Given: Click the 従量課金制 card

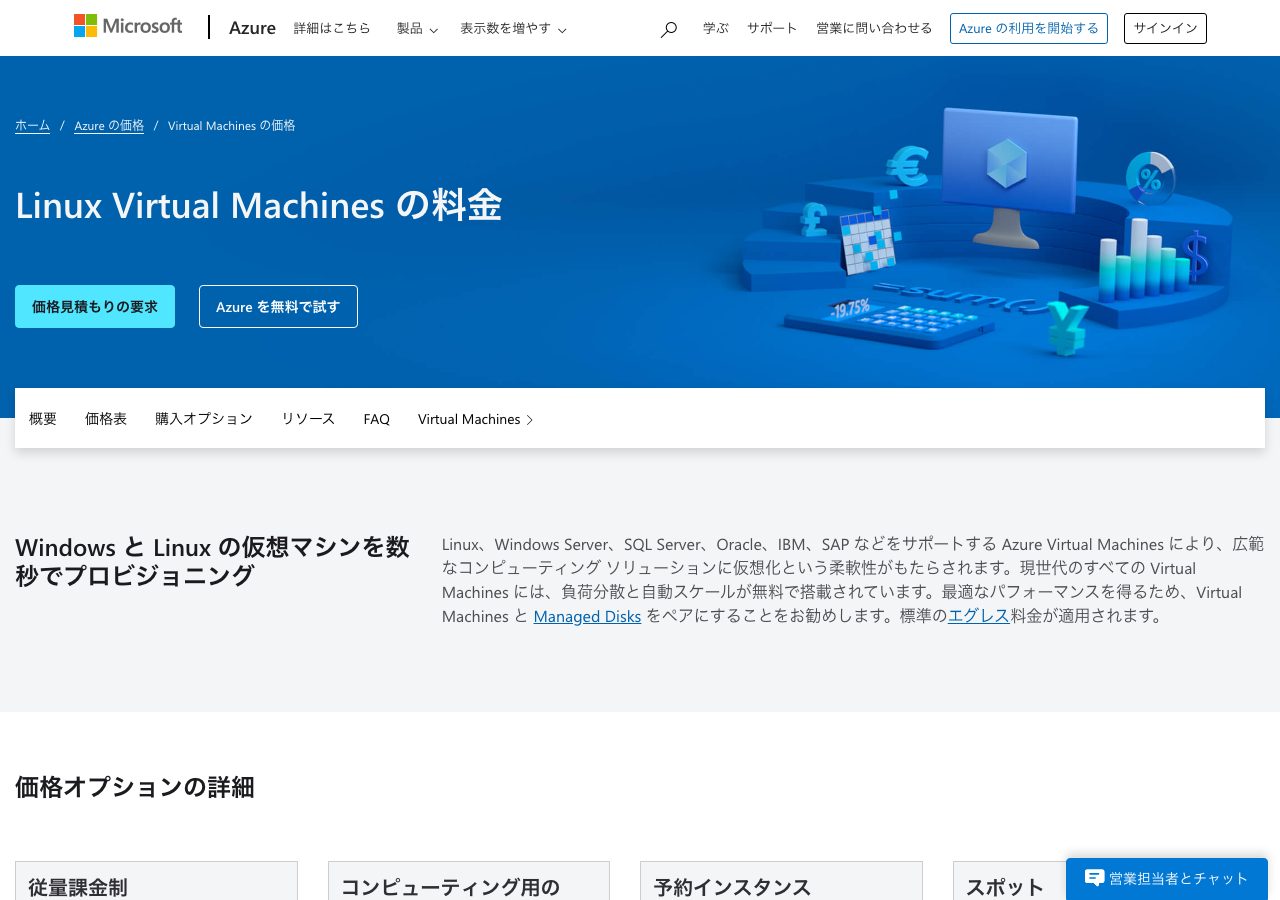Looking at the screenshot, I should [x=156, y=881].
